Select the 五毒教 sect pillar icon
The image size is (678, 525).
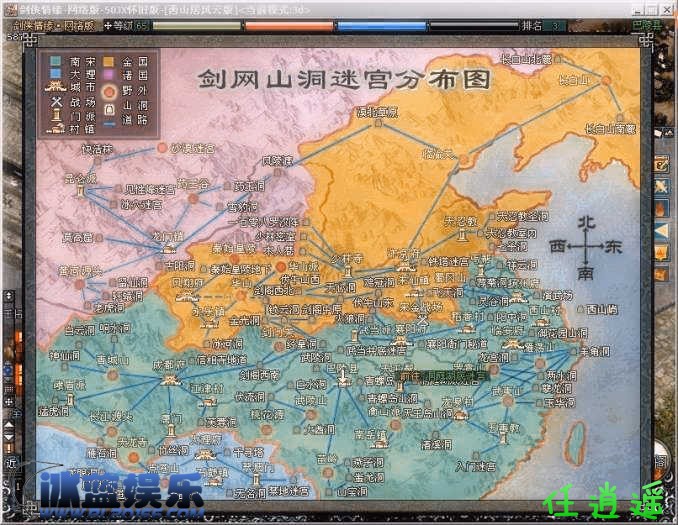tap(503, 439)
